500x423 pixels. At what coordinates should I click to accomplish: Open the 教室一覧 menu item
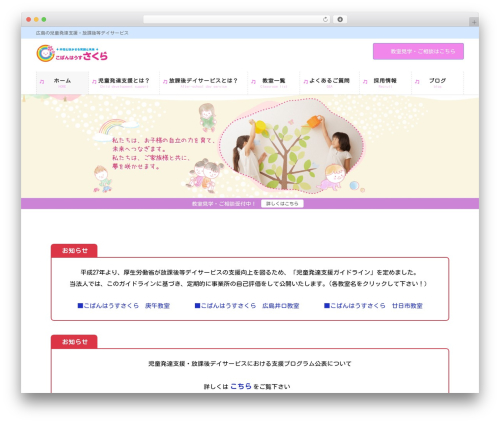point(274,82)
